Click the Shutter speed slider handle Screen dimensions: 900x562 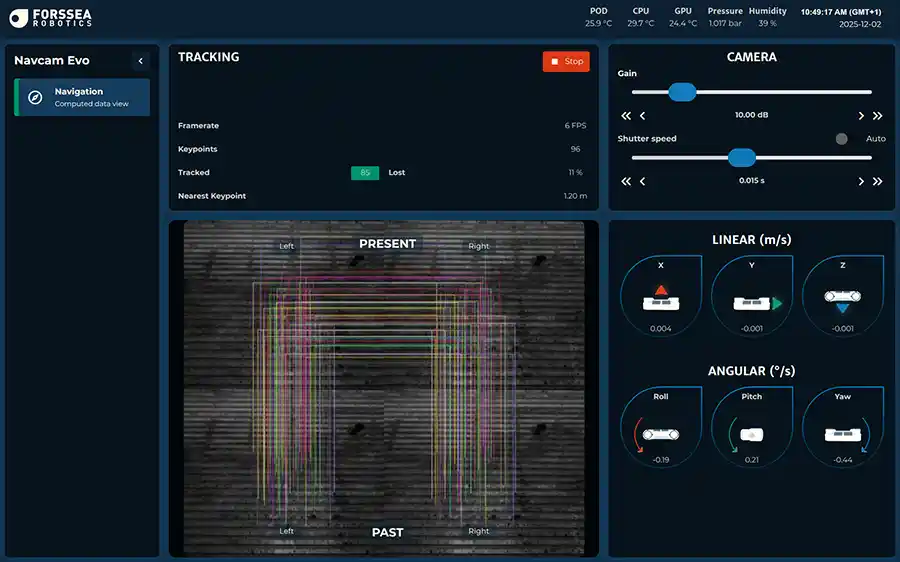pos(742,157)
